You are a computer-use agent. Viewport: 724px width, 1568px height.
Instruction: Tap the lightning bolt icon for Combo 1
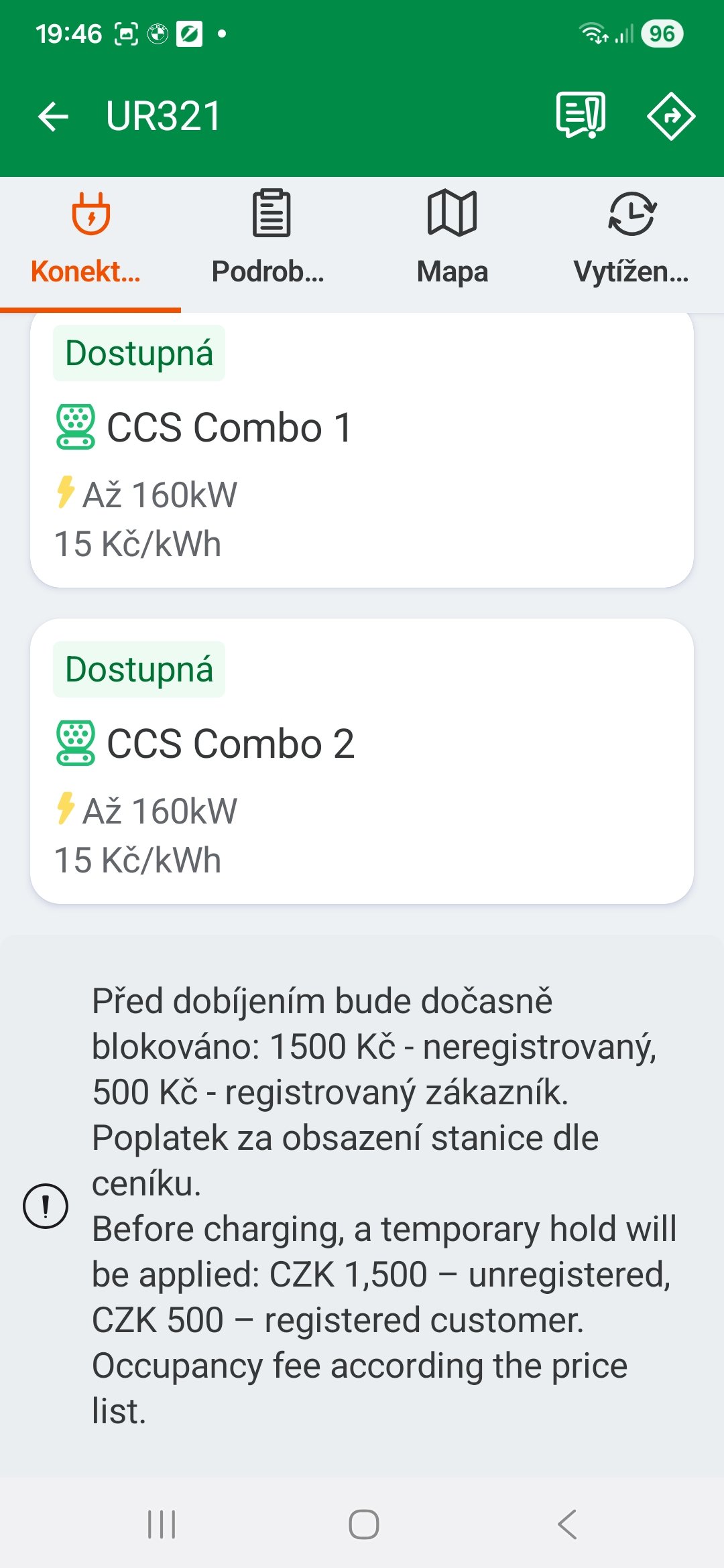pyautogui.click(x=65, y=493)
